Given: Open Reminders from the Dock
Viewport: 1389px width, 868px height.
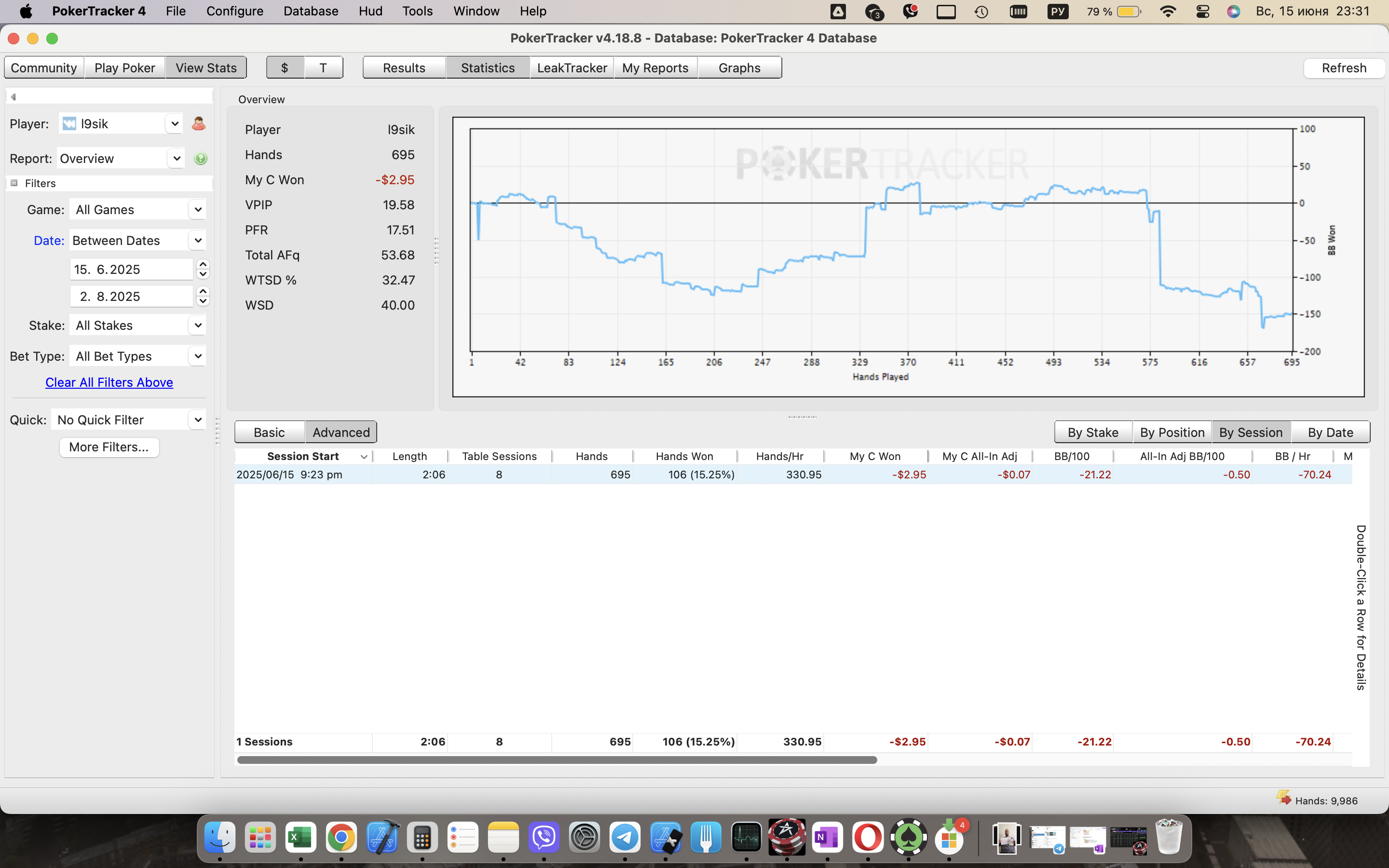Looking at the screenshot, I should (x=463, y=838).
